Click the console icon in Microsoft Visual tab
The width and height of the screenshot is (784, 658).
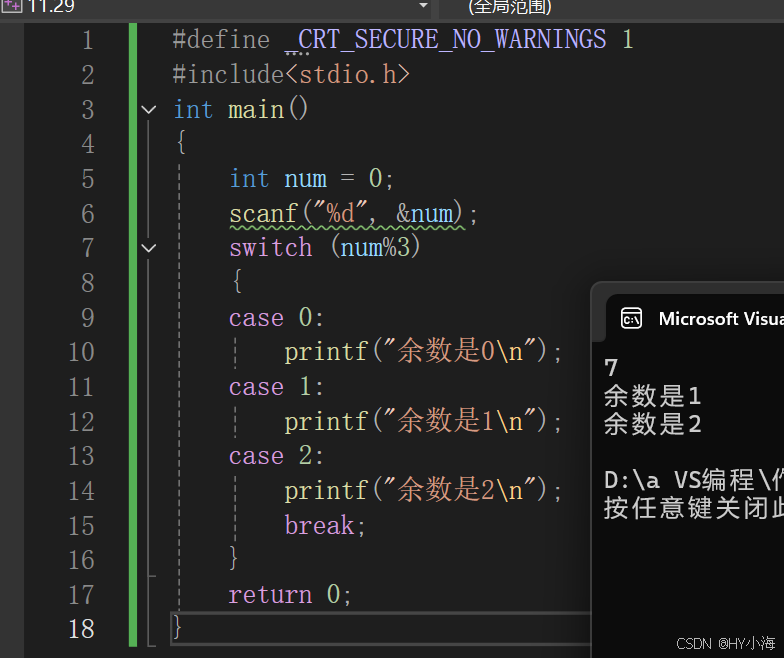pos(631,318)
